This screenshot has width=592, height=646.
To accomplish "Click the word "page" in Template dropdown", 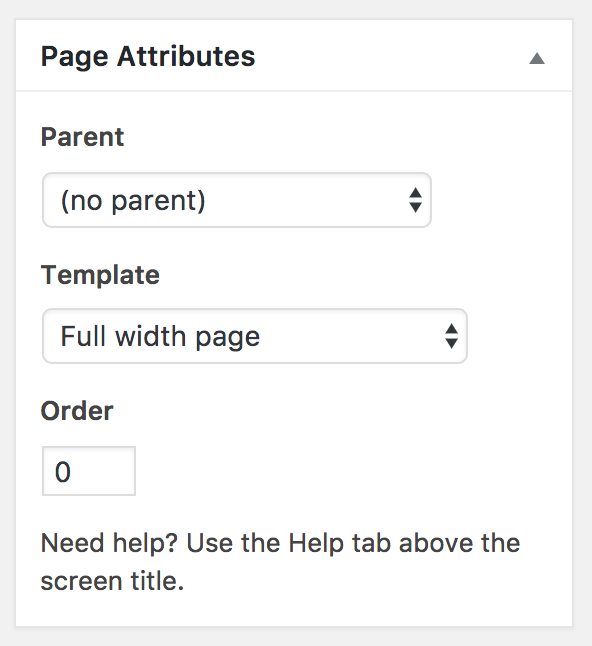I will click(228, 339).
